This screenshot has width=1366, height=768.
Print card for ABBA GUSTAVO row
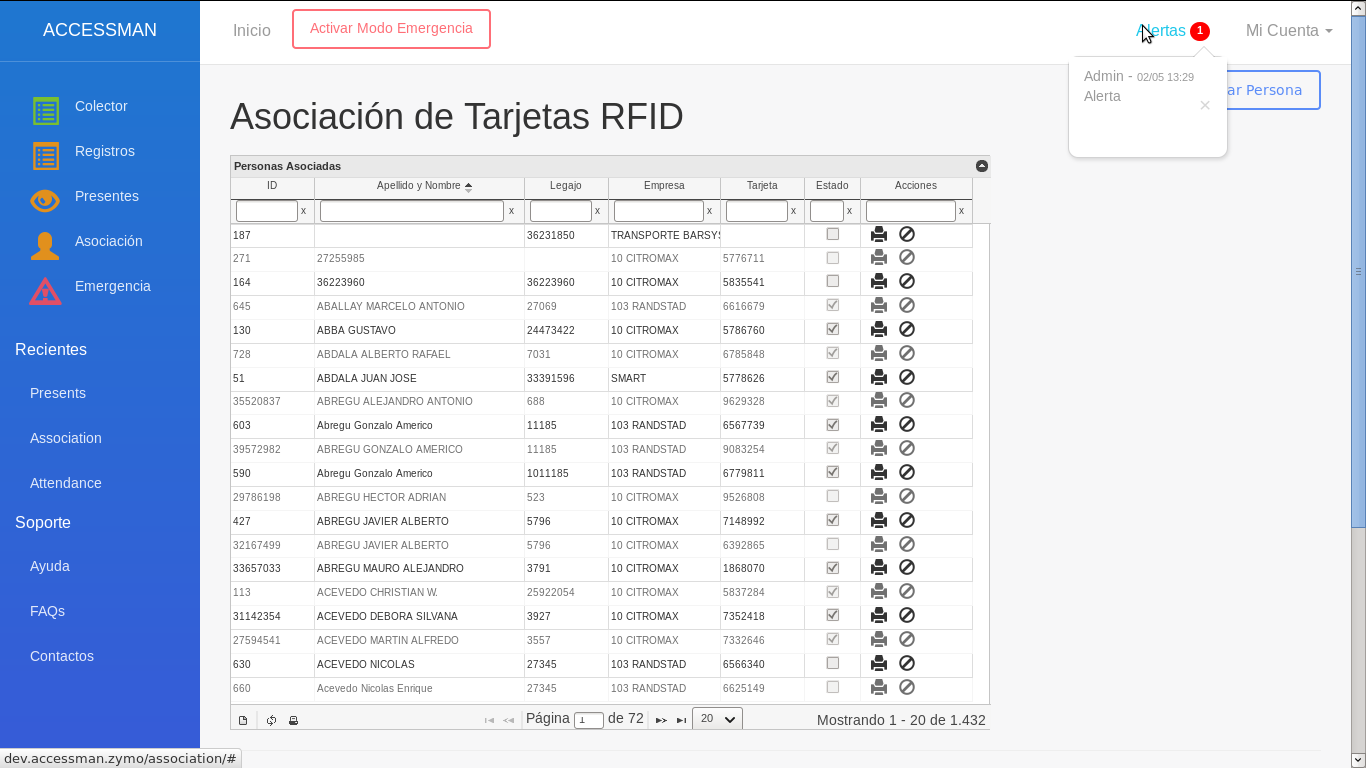point(878,330)
